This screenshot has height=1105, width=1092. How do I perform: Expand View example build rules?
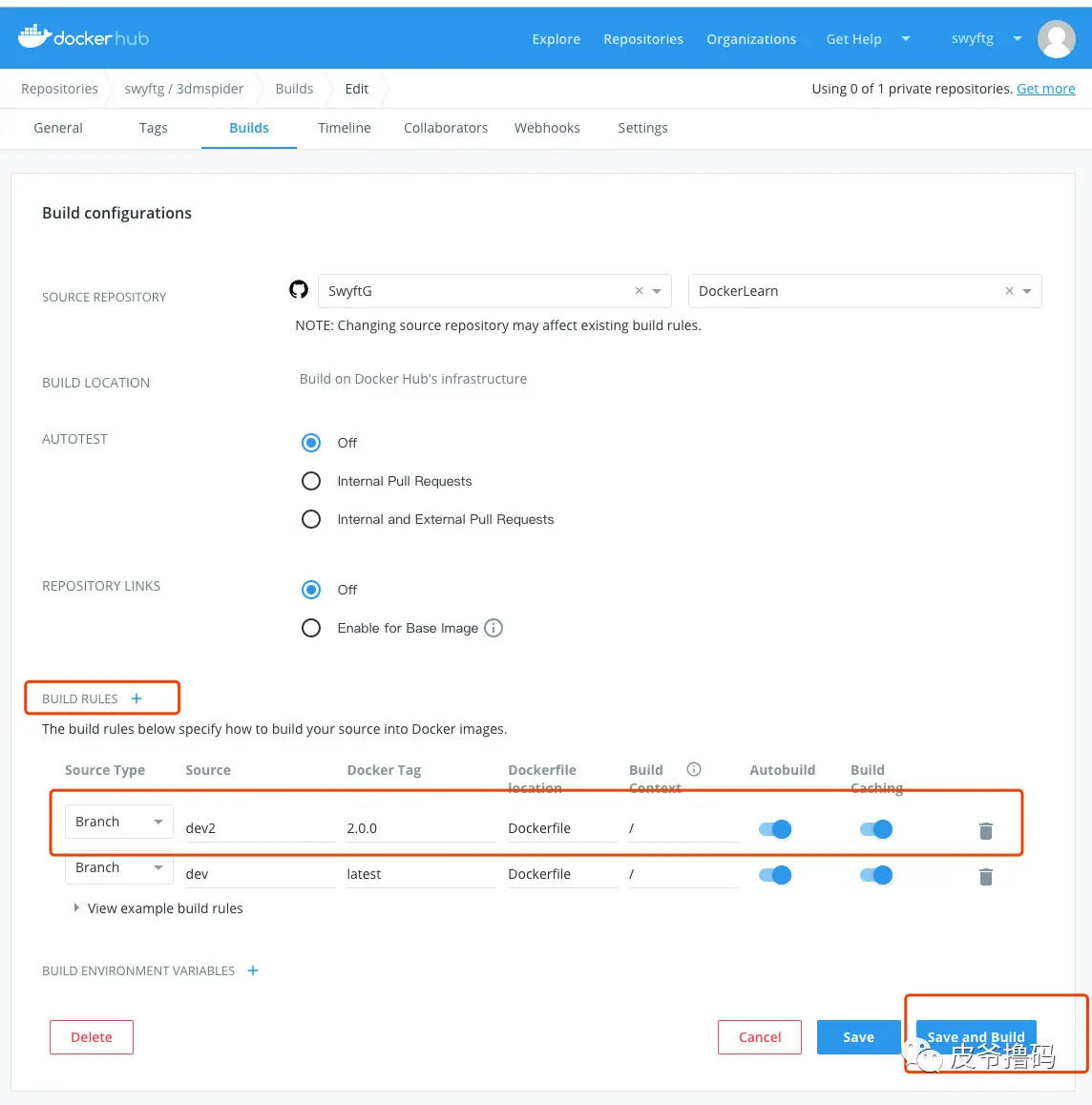click(157, 908)
